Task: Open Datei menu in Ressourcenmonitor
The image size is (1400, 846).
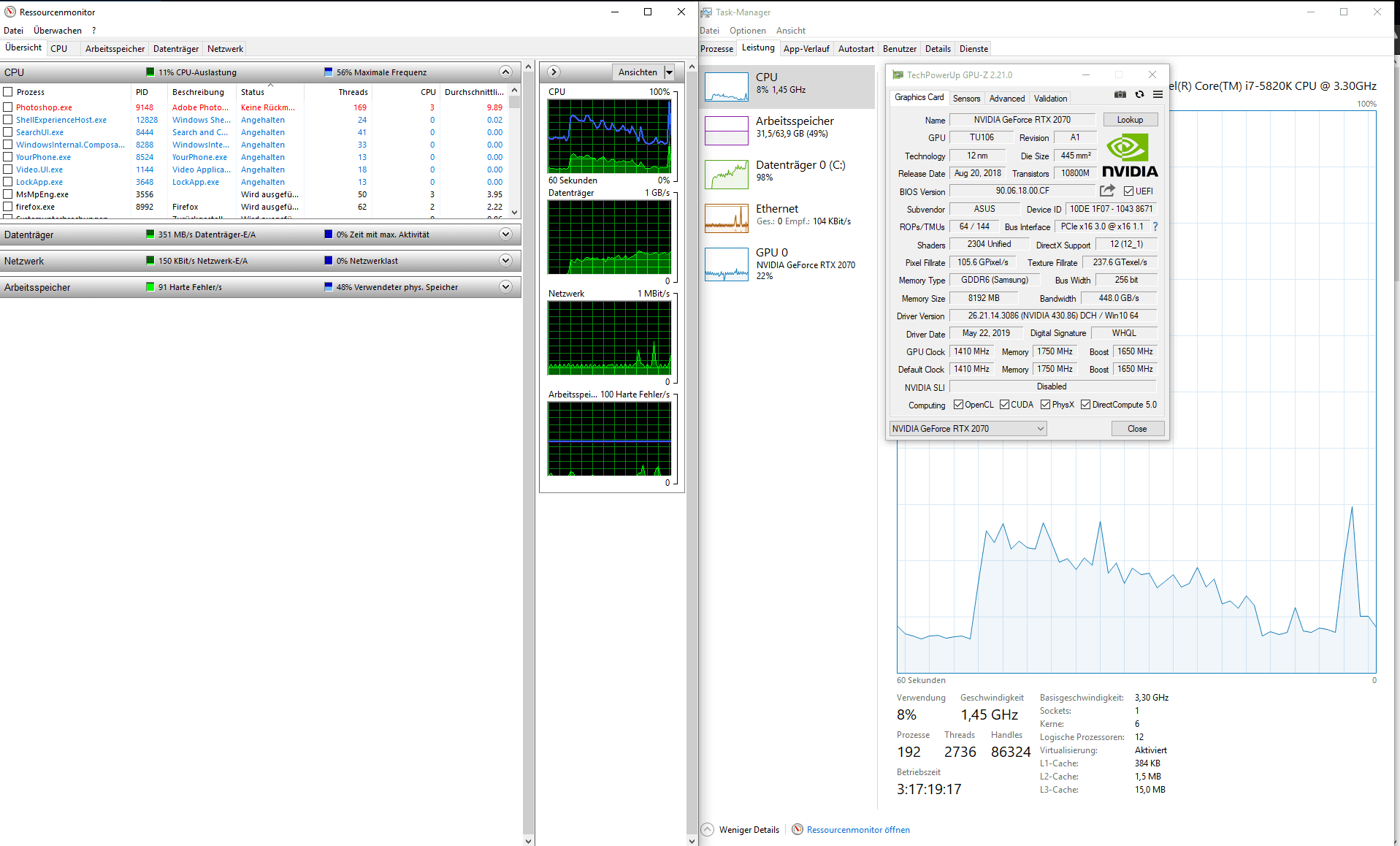Action: pyautogui.click(x=13, y=31)
